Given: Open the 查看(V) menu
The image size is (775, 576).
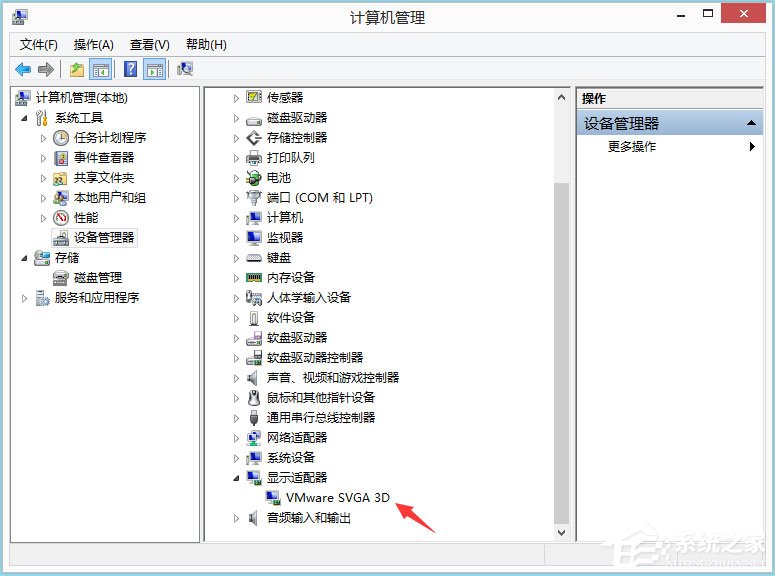Looking at the screenshot, I should coord(149,45).
